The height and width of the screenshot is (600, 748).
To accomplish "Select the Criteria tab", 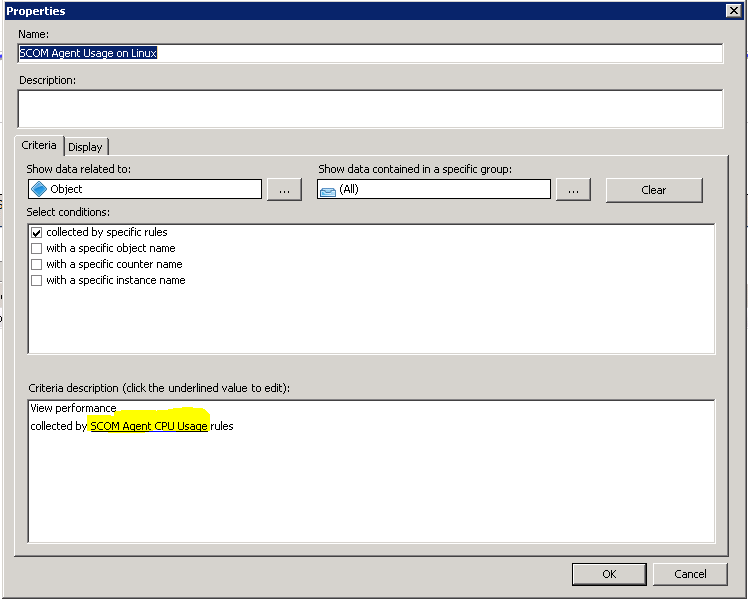I will 39,145.
